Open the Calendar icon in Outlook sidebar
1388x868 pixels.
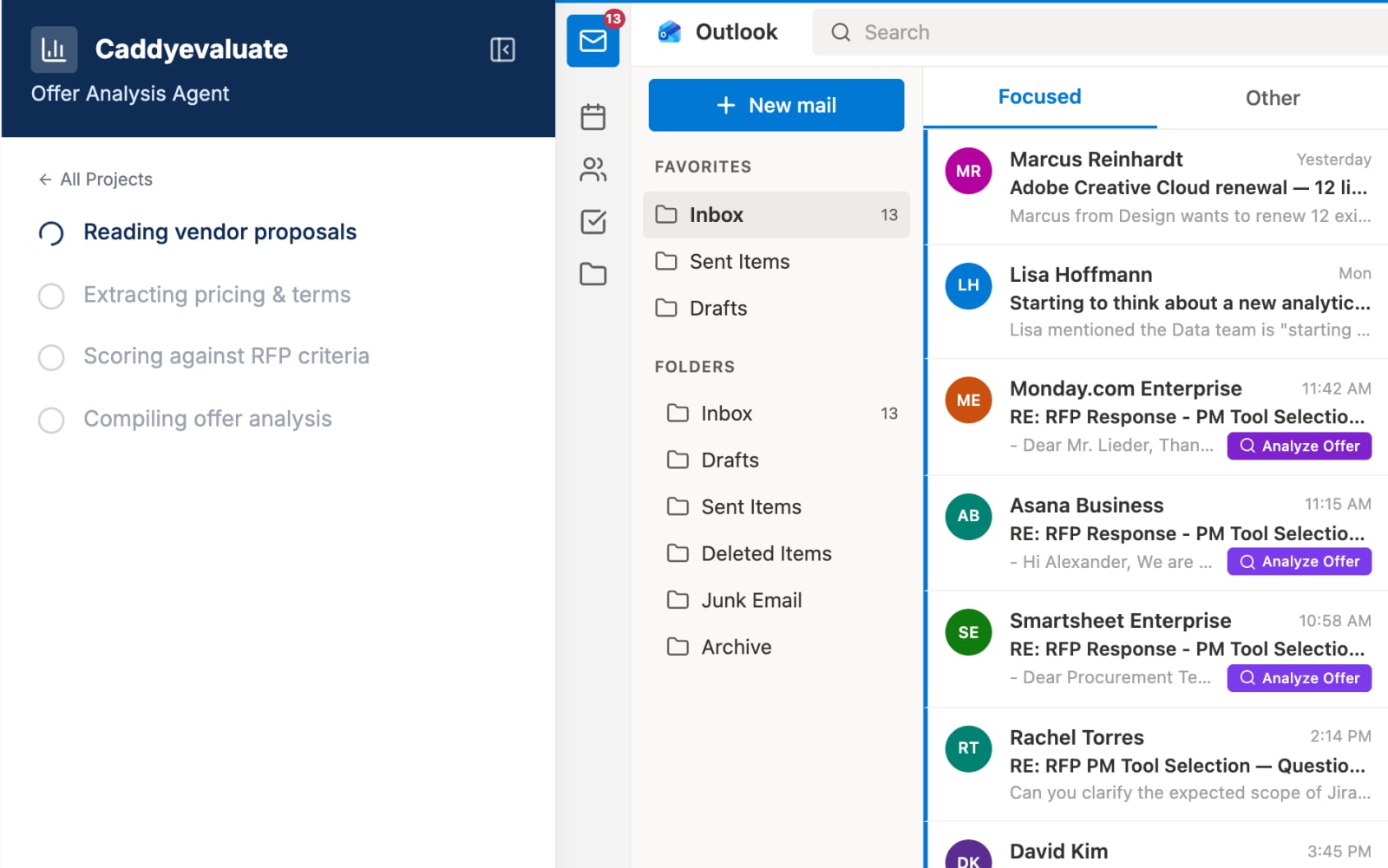[x=593, y=116]
